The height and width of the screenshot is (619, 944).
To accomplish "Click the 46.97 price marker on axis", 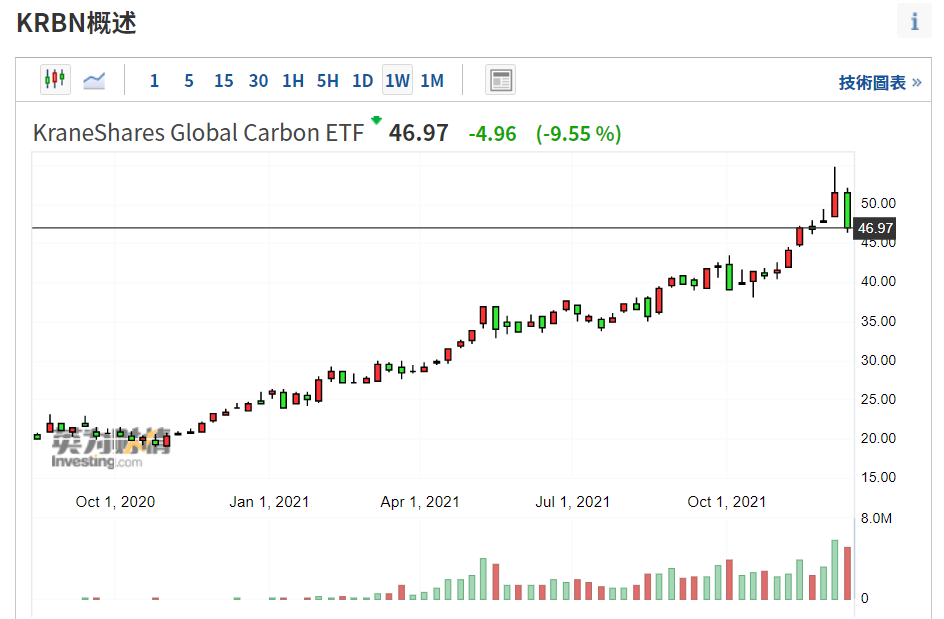I will (875, 228).
